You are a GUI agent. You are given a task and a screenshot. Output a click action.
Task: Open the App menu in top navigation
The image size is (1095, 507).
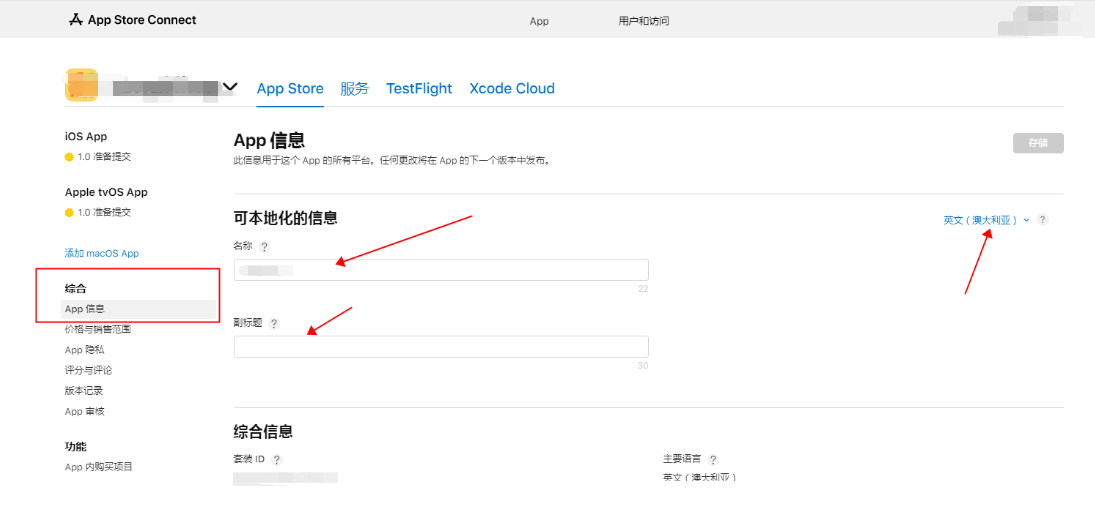coord(539,21)
